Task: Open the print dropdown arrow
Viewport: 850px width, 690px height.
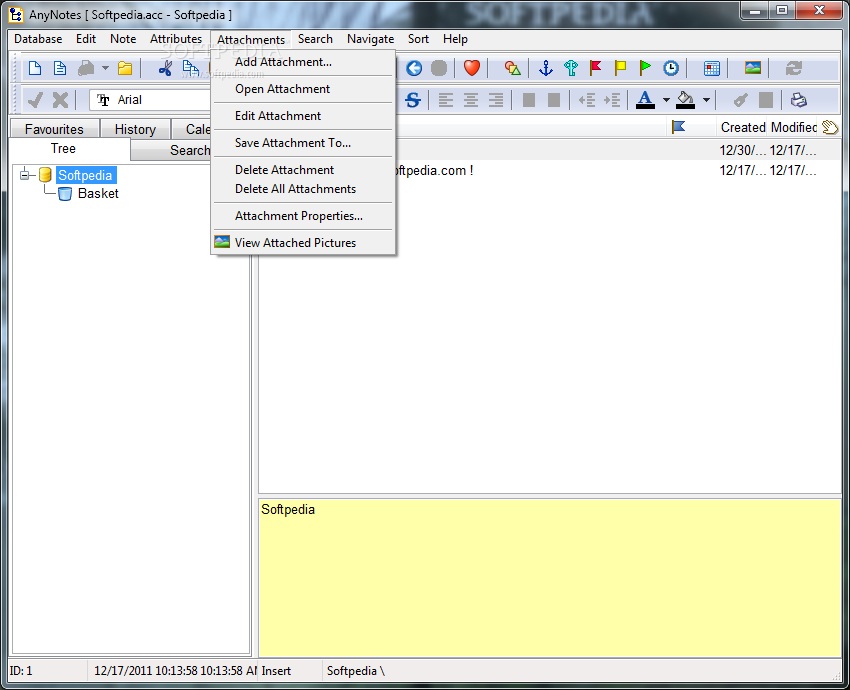Action: (105, 68)
